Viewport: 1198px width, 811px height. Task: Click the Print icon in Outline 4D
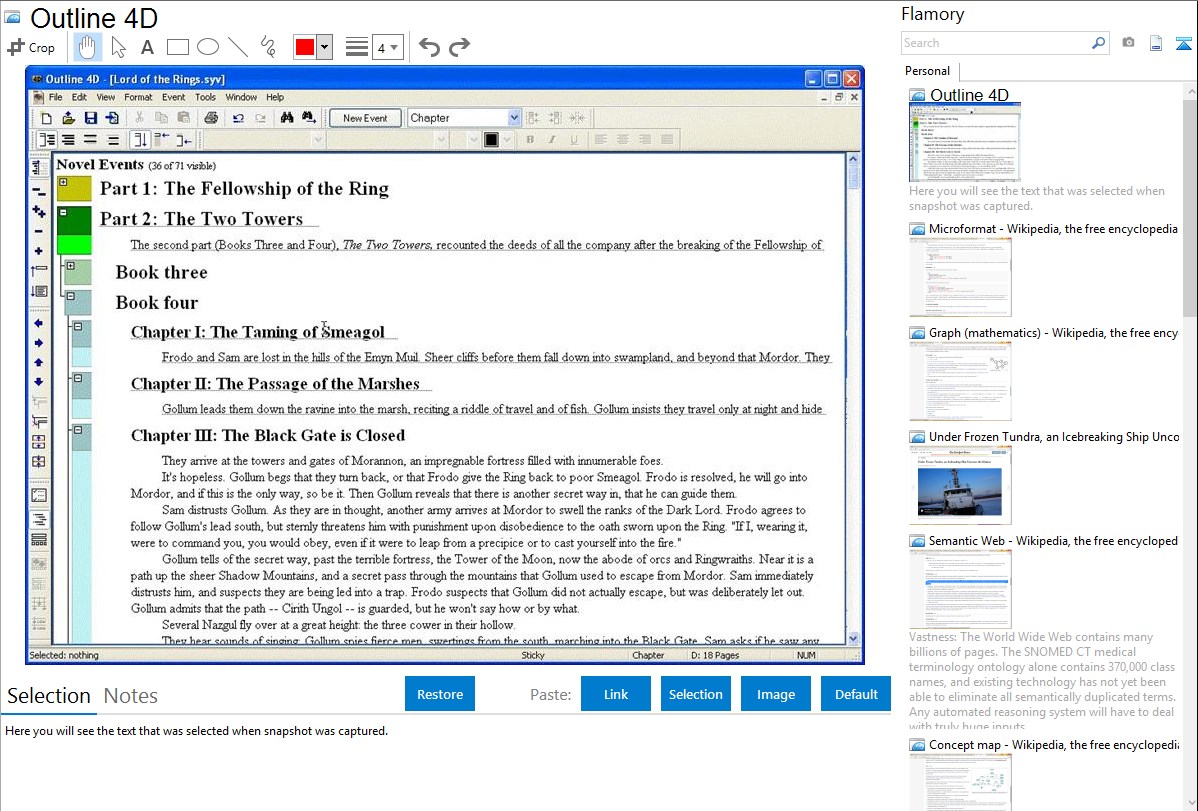[211, 118]
